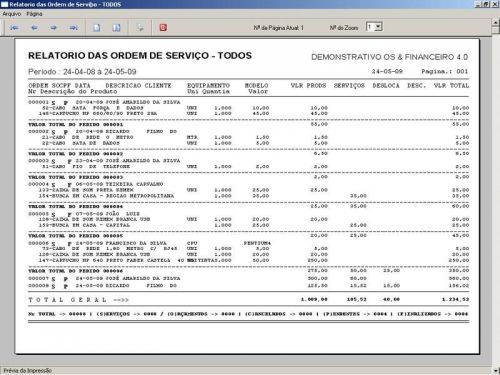Open the Arquivo menu

pos(12,14)
